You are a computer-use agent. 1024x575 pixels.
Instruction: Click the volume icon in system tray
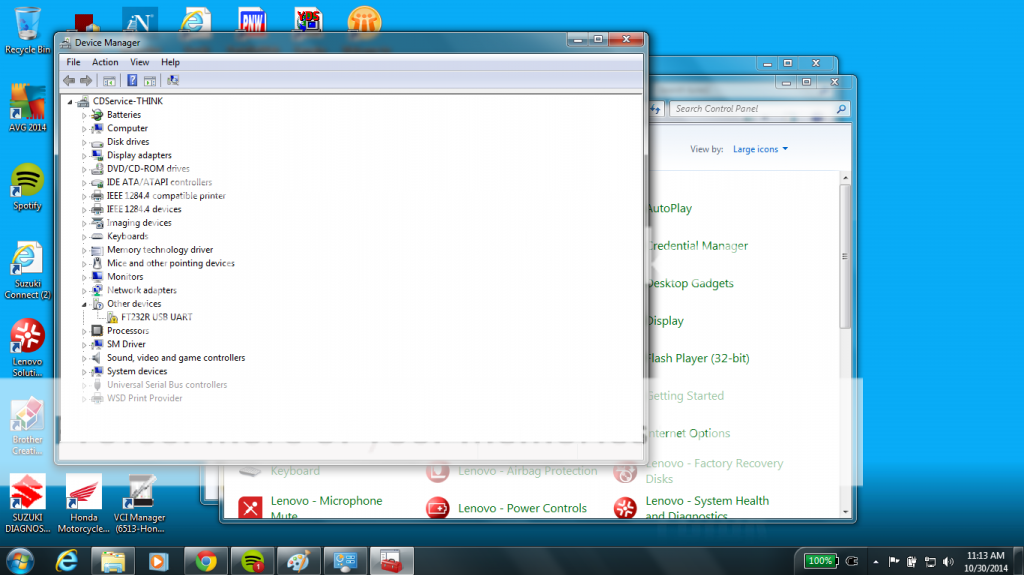click(x=949, y=561)
